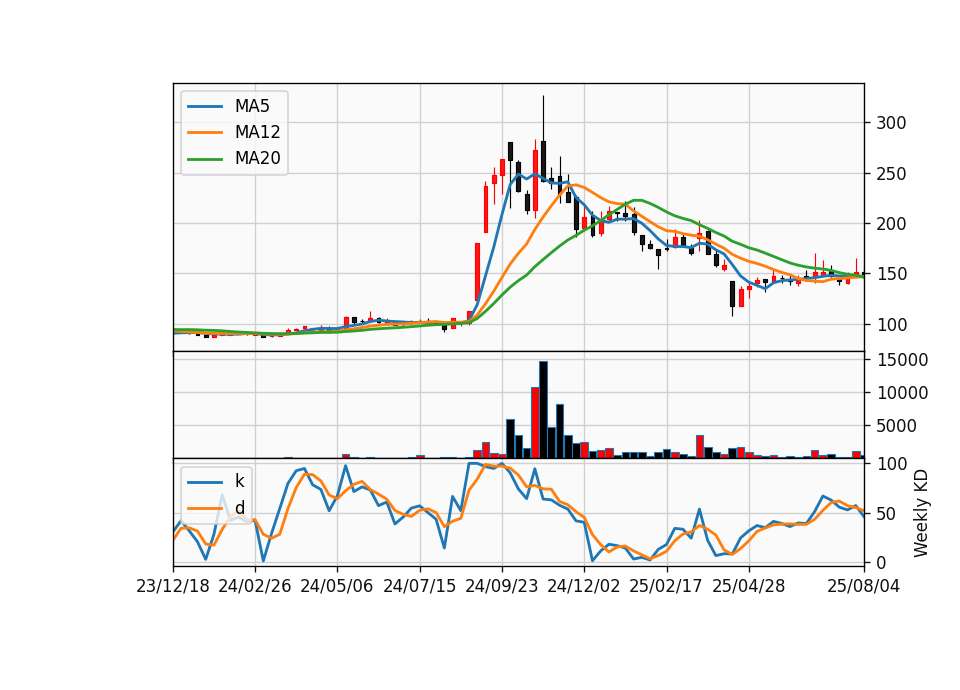Click the blue MA5 legend line sample
The image size is (960, 690).
click(x=205, y=107)
